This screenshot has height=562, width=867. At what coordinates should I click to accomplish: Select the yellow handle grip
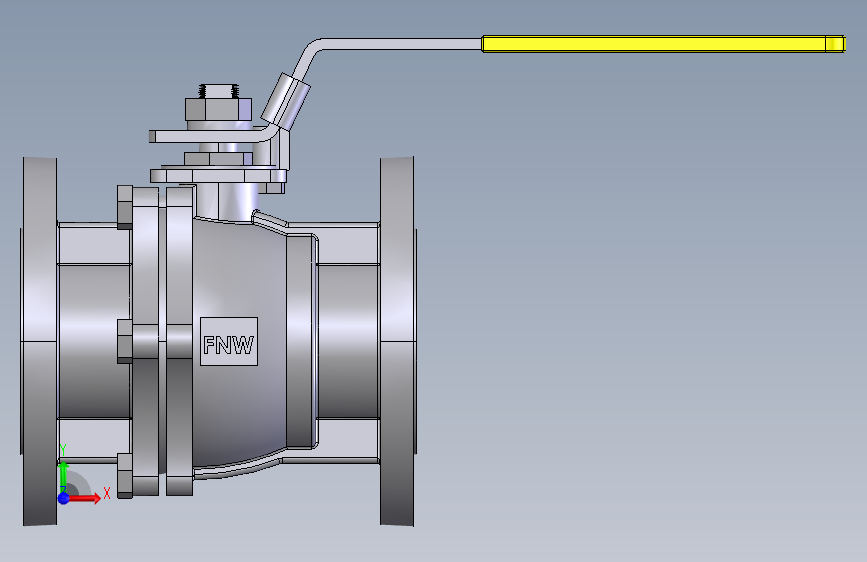(x=663, y=44)
